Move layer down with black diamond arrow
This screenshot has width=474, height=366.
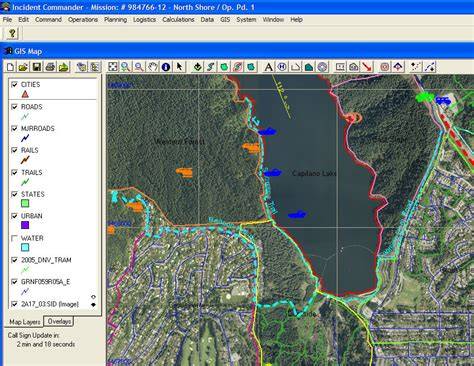click(x=93, y=304)
